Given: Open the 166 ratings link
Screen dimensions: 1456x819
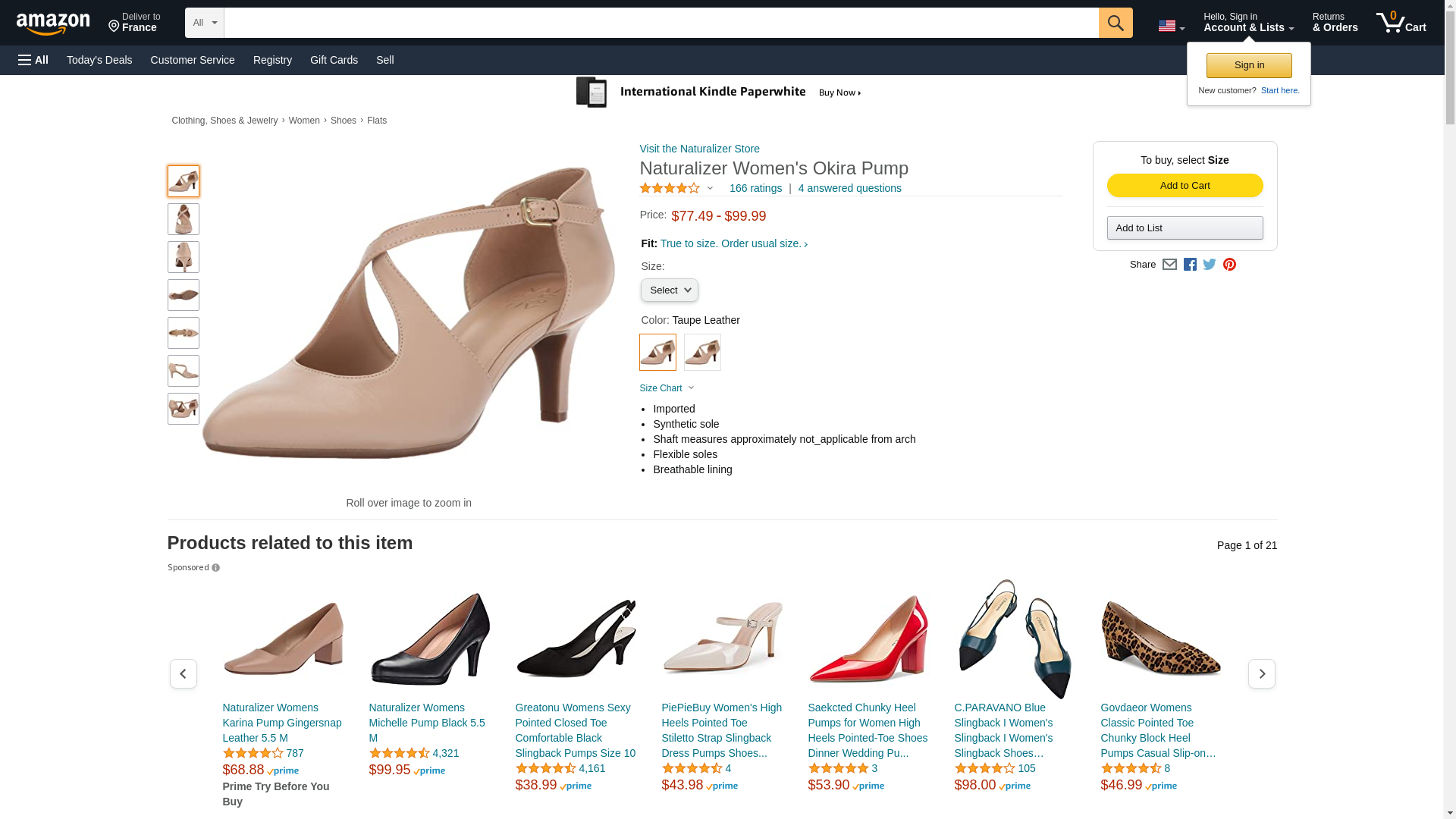Looking at the screenshot, I should click(x=755, y=188).
